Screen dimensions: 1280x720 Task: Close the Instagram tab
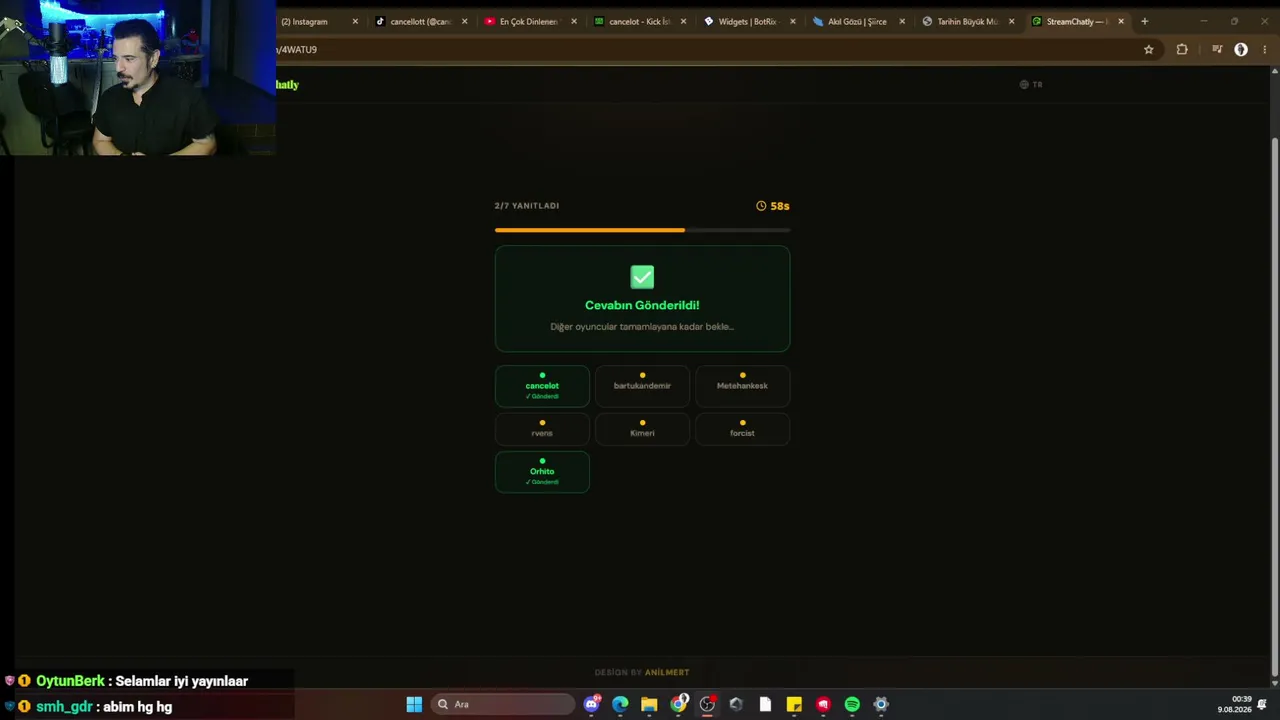pos(355,21)
